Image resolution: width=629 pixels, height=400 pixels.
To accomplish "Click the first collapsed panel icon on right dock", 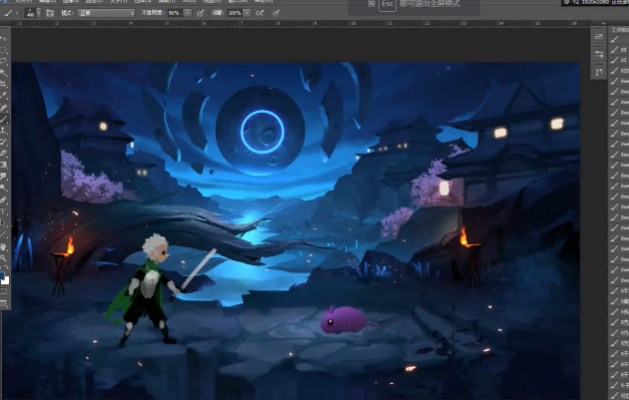I will pos(598,36).
